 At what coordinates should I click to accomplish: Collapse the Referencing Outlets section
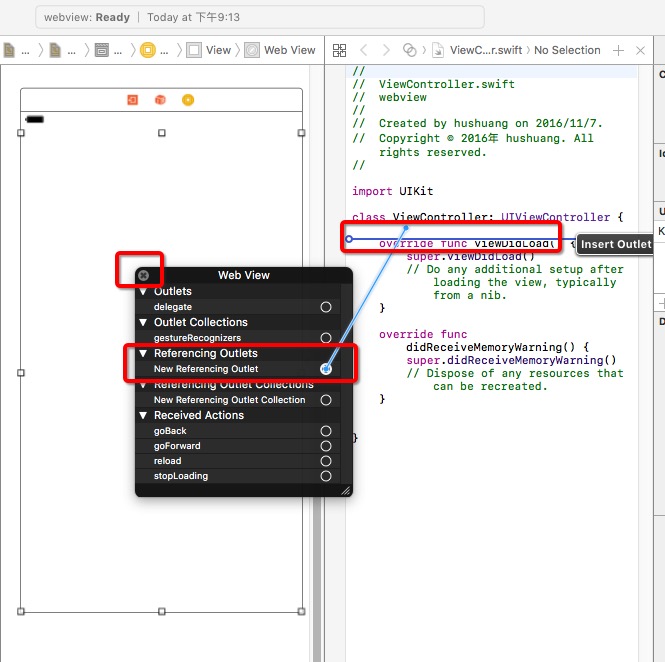click(143, 353)
